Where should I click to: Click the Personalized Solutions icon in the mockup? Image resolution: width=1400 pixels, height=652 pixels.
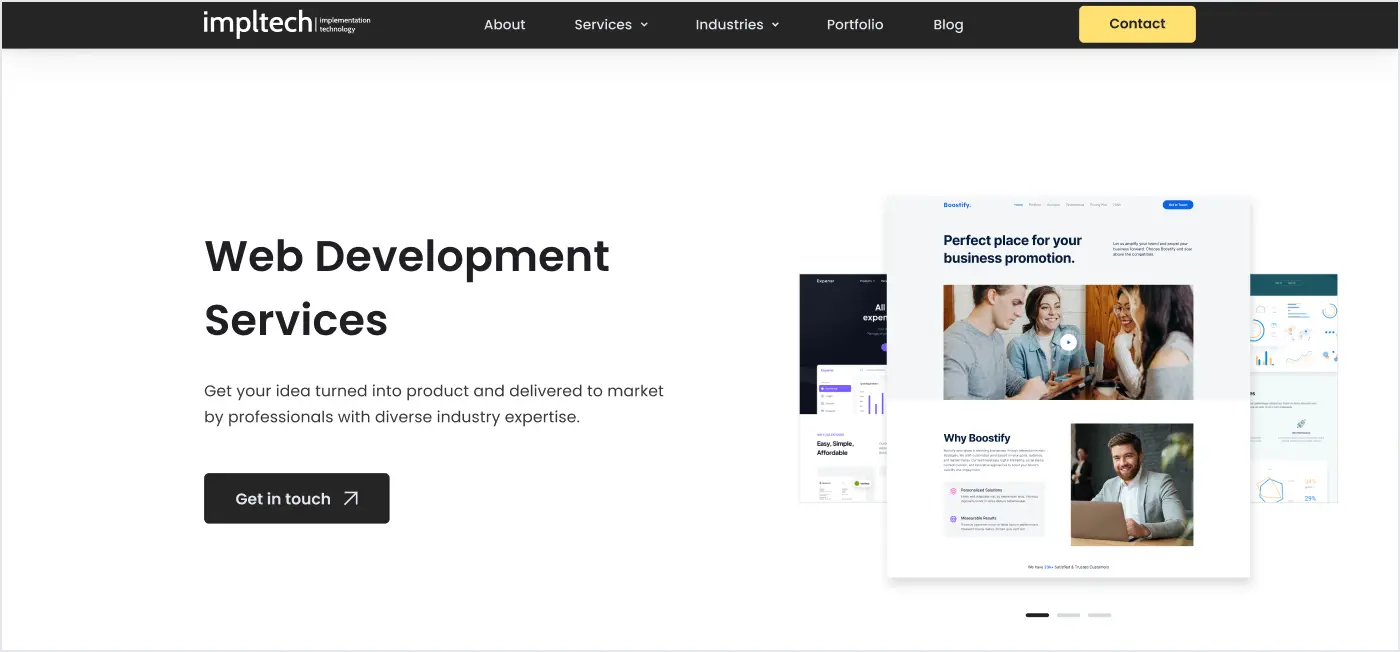tap(953, 491)
